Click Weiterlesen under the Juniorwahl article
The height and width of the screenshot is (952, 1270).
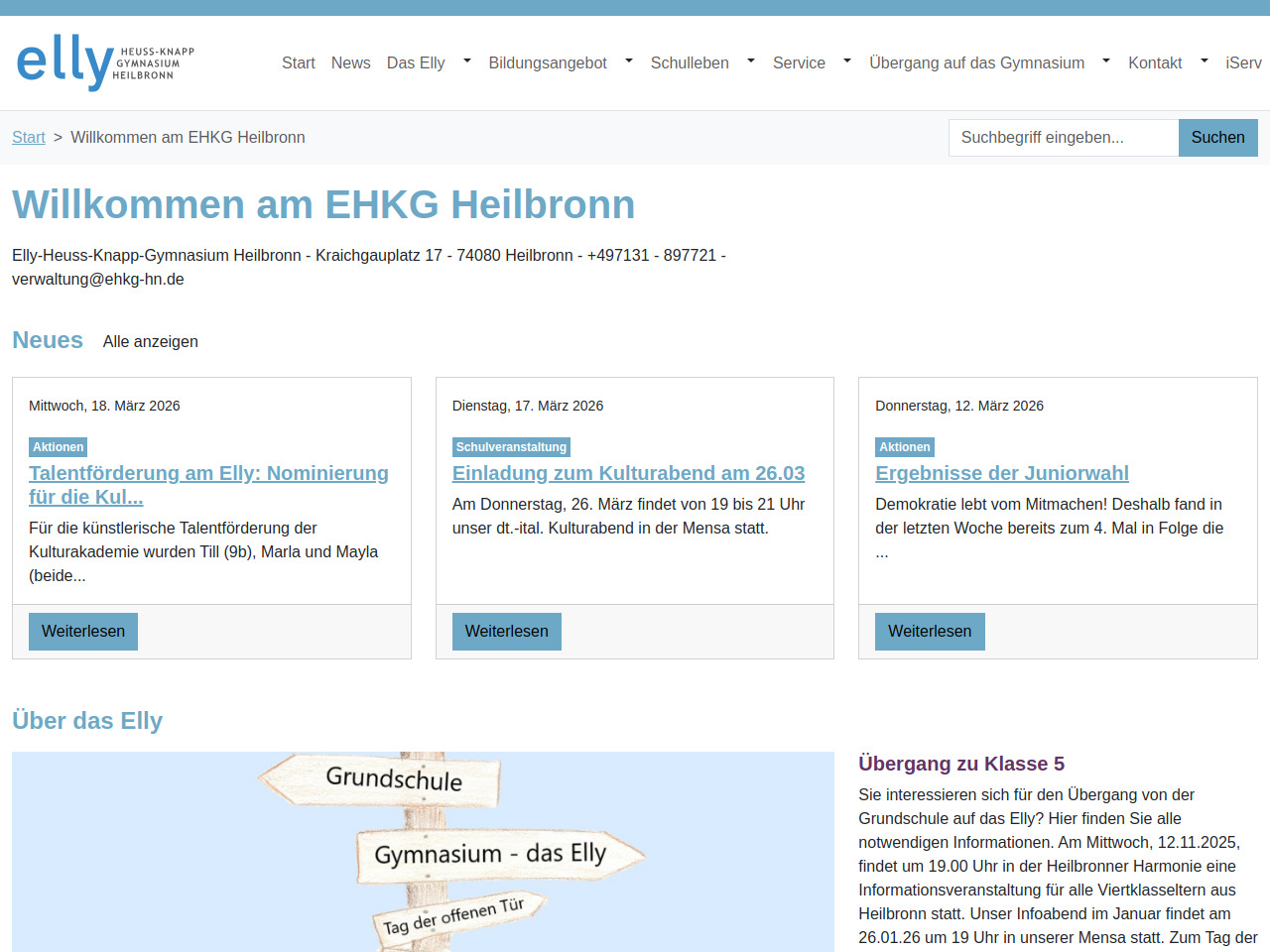point(930,632)
